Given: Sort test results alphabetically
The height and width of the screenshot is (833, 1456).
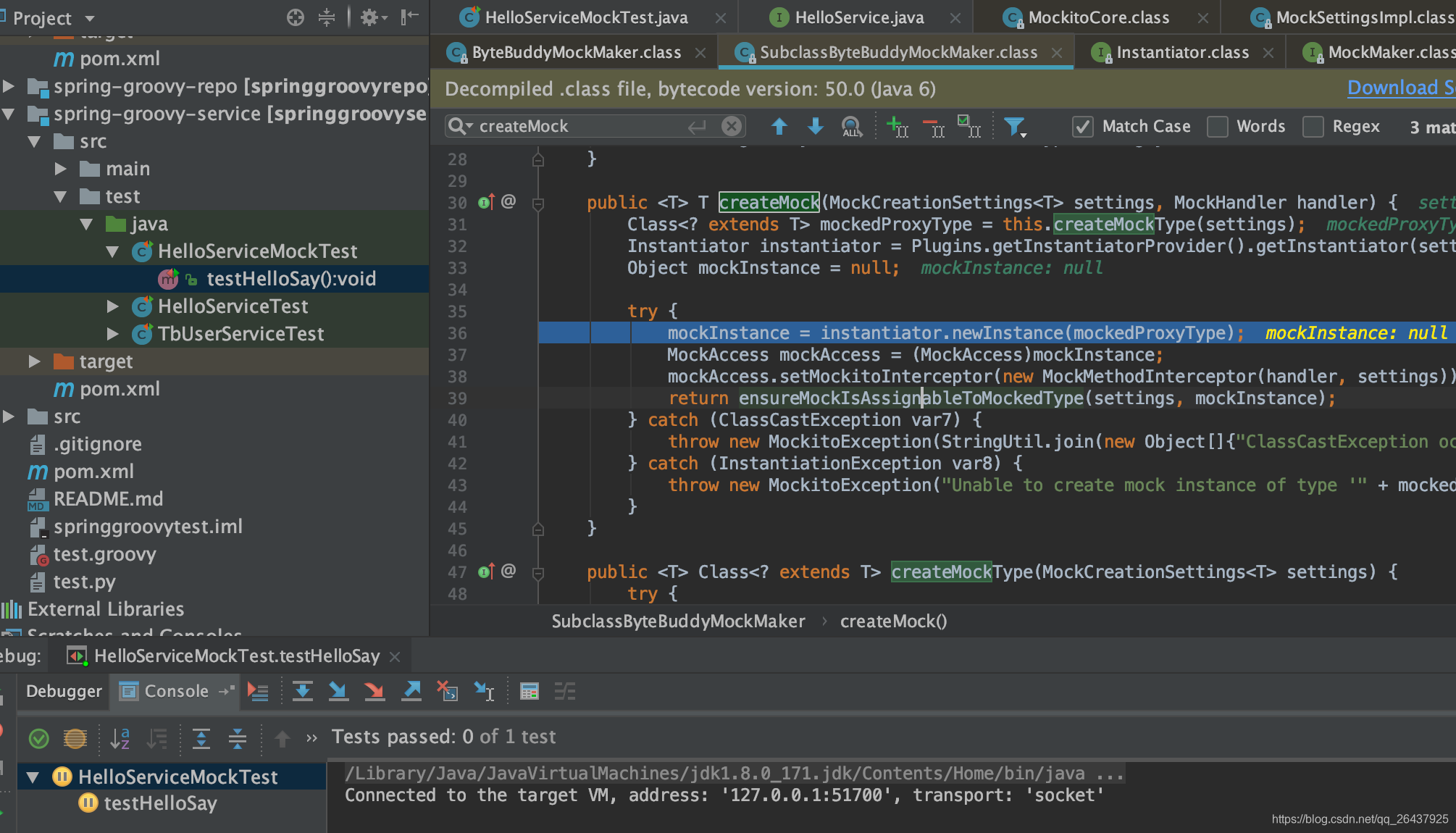Looking at the screenshot, I should 120,739.
